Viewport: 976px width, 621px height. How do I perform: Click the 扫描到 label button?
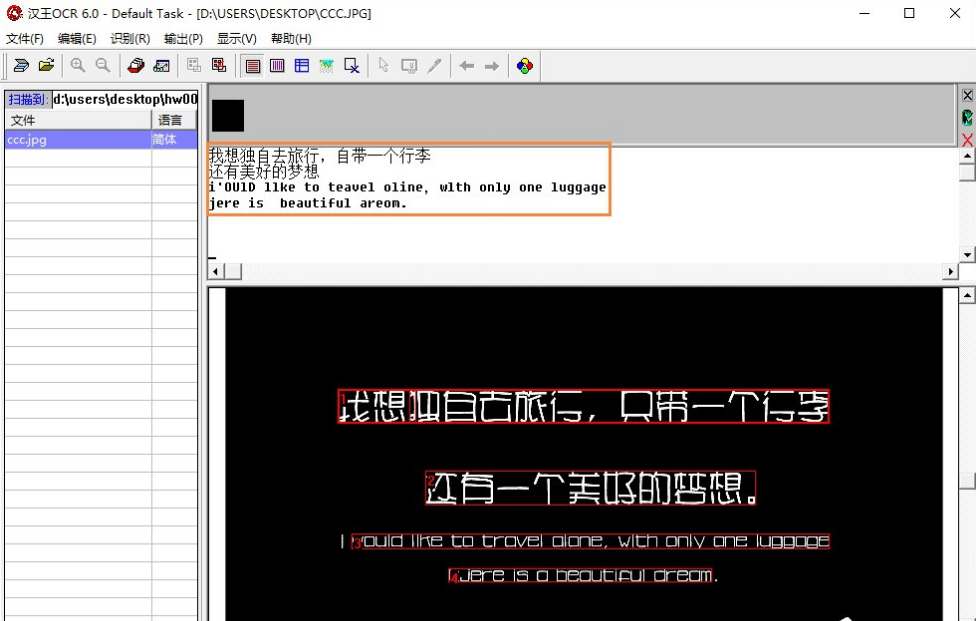(x=28, y=99)
